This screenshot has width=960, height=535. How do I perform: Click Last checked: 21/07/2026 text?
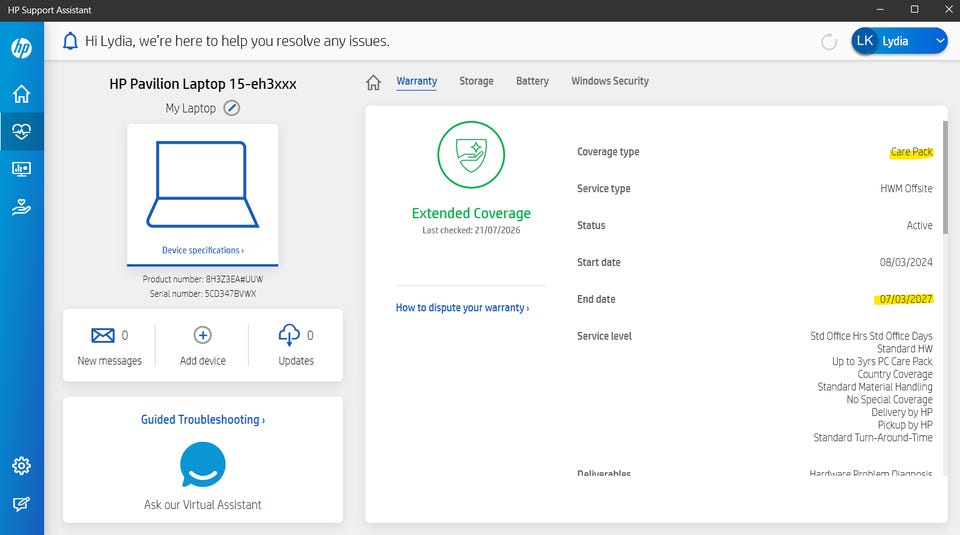[471, 230]
